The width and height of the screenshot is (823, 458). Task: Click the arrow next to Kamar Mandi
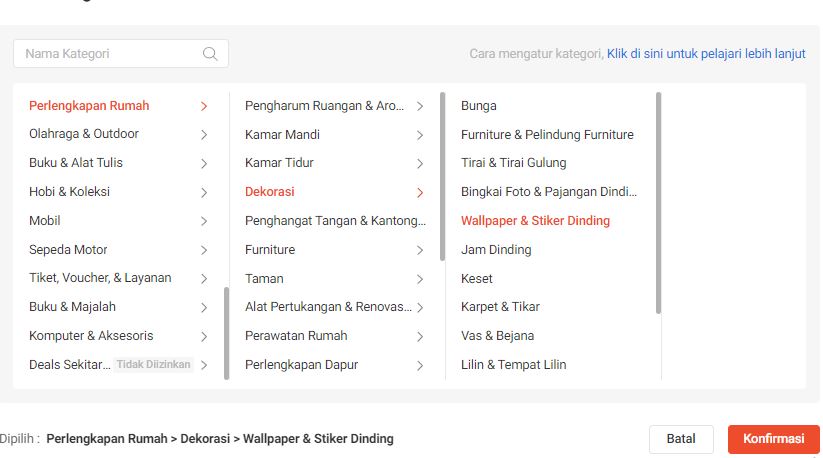click(x=420, y=135)
